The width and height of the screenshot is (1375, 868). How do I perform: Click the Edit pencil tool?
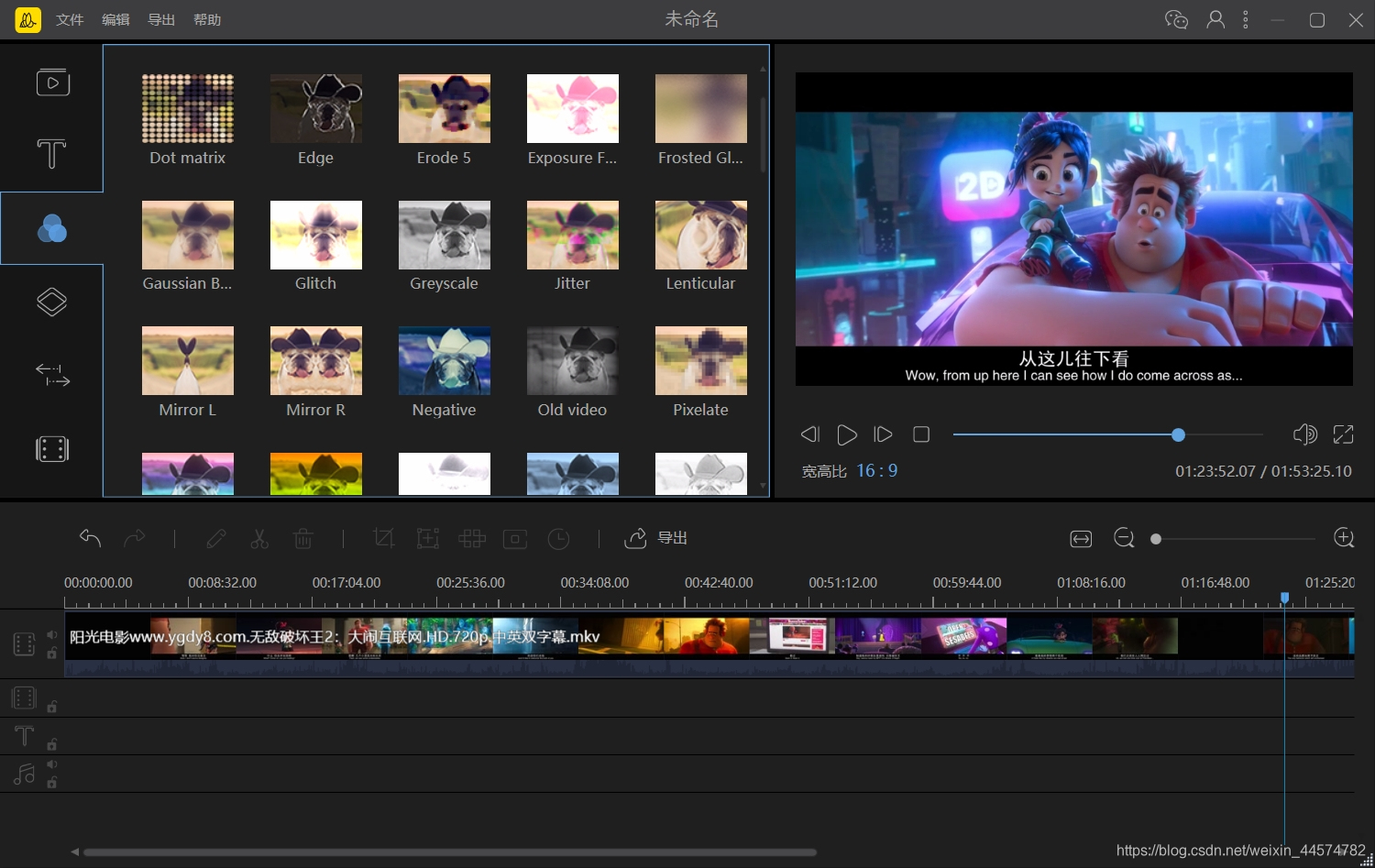(216, 538)
